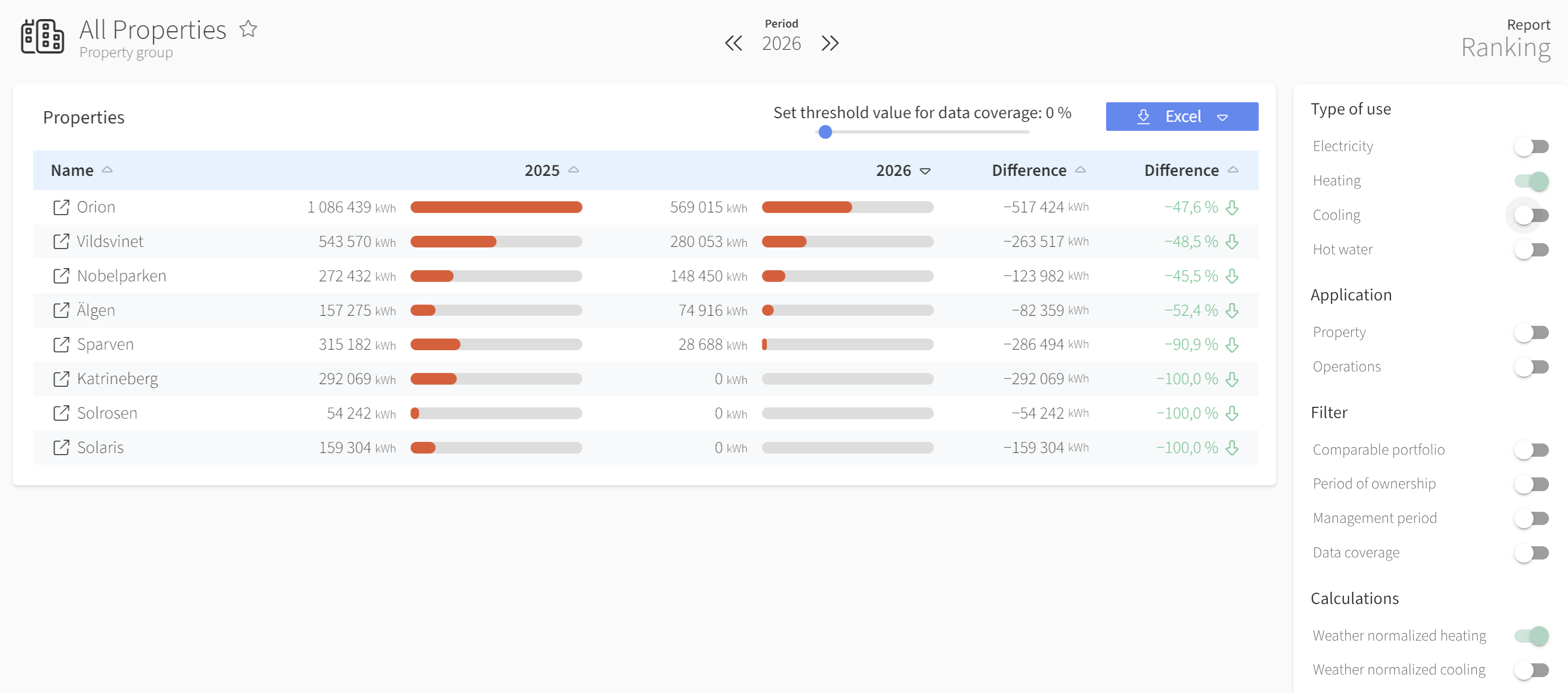This screenshot has height=693, width=1568.
Task: Click the Ranking report title
Action: (x=1505, y=48)
